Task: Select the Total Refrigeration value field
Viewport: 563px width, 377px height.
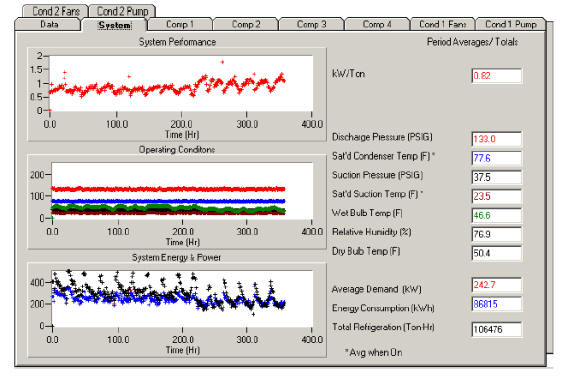Action: pyautogui.click(x=497, y=329)
